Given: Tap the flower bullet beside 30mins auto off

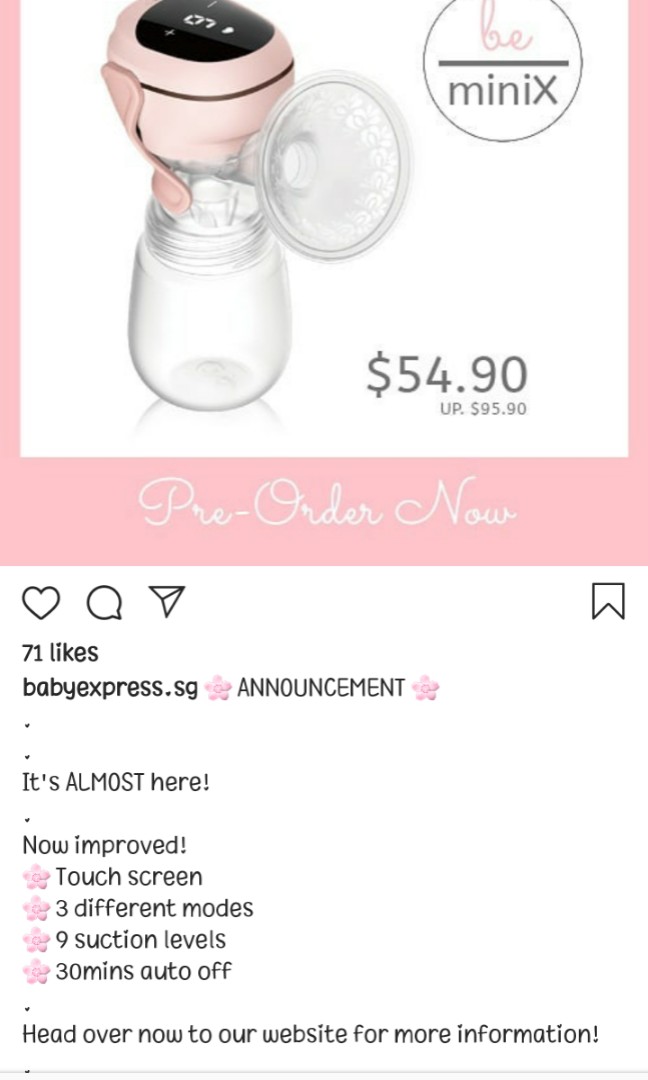Looking at the screenshot, I should (36, 973).
